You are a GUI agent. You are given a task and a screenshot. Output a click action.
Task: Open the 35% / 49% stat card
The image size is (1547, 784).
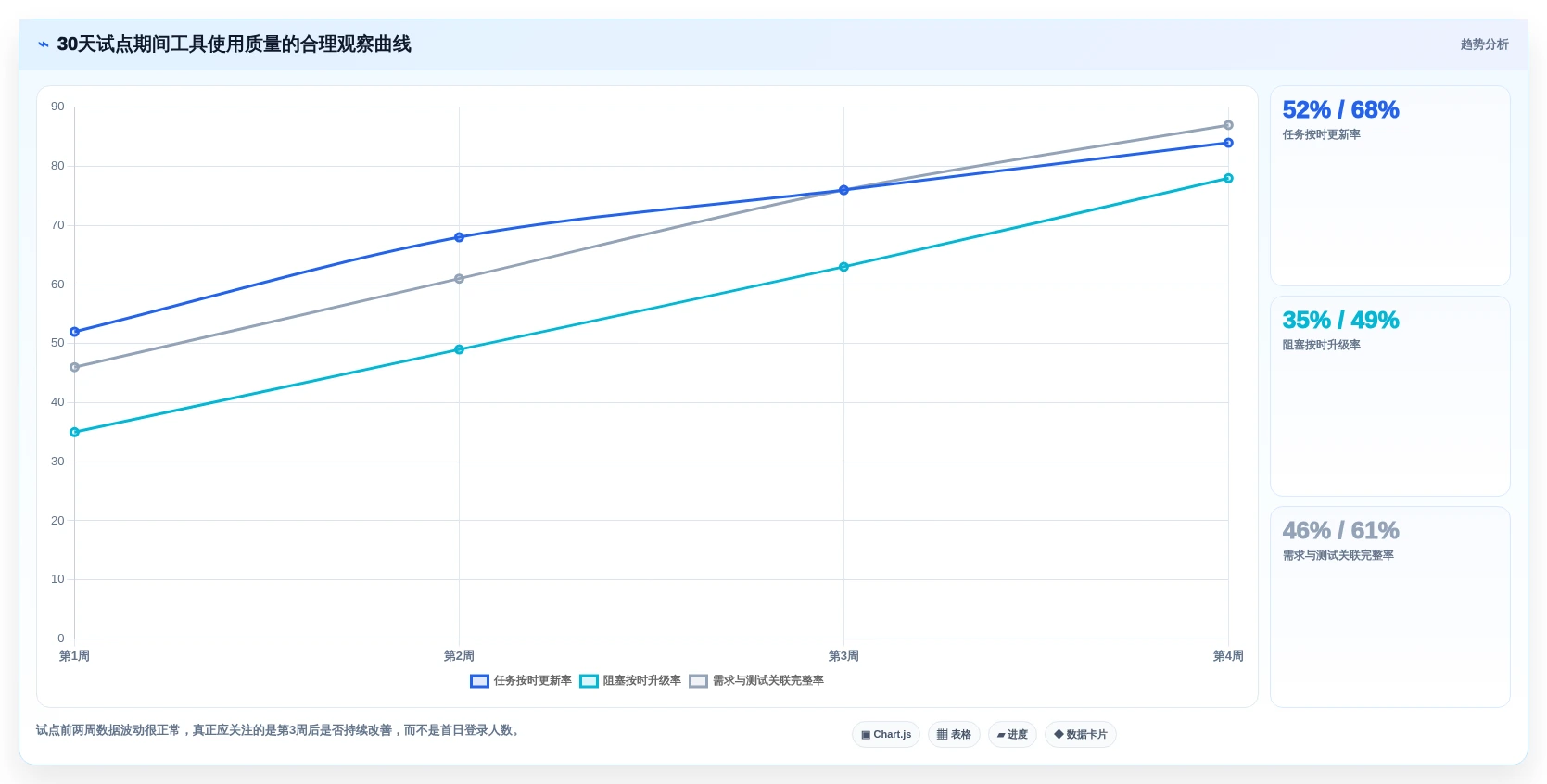coord(1389,396)
